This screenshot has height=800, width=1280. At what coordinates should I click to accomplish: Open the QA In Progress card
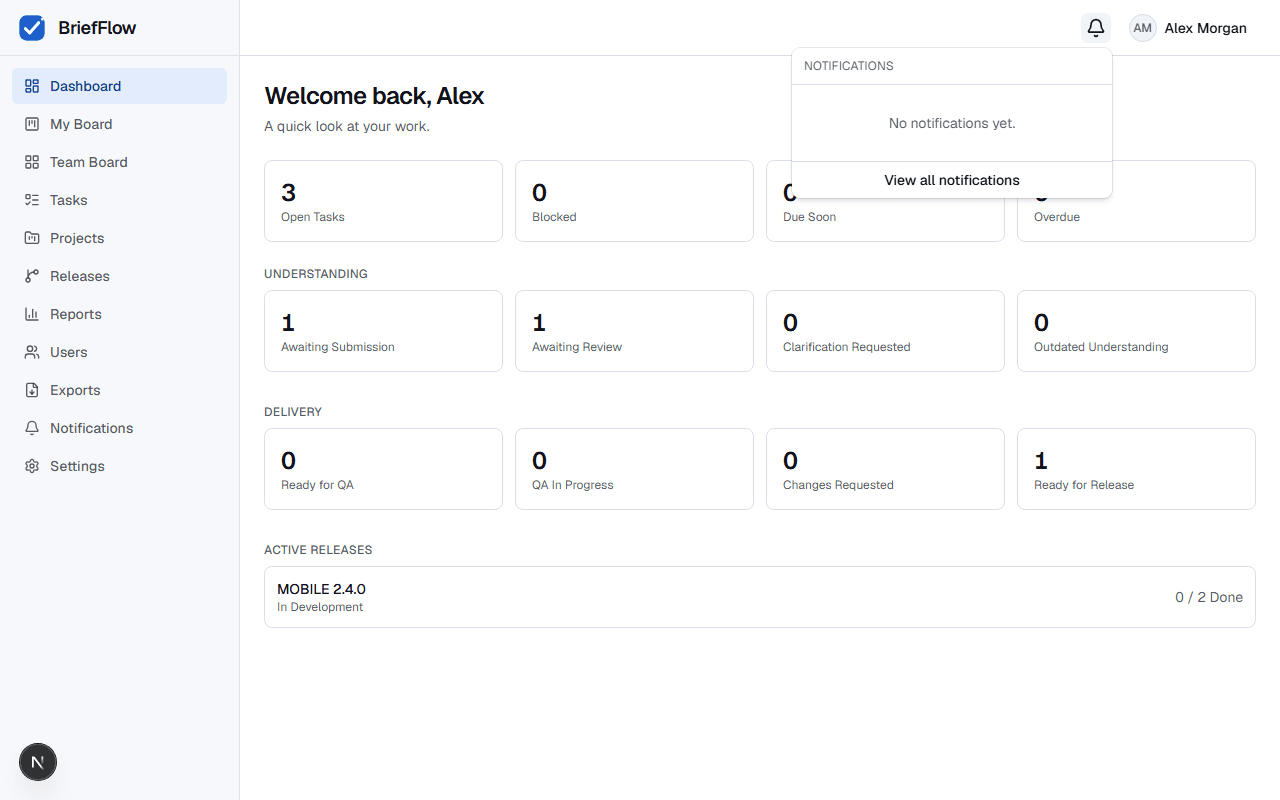point(634,469)
